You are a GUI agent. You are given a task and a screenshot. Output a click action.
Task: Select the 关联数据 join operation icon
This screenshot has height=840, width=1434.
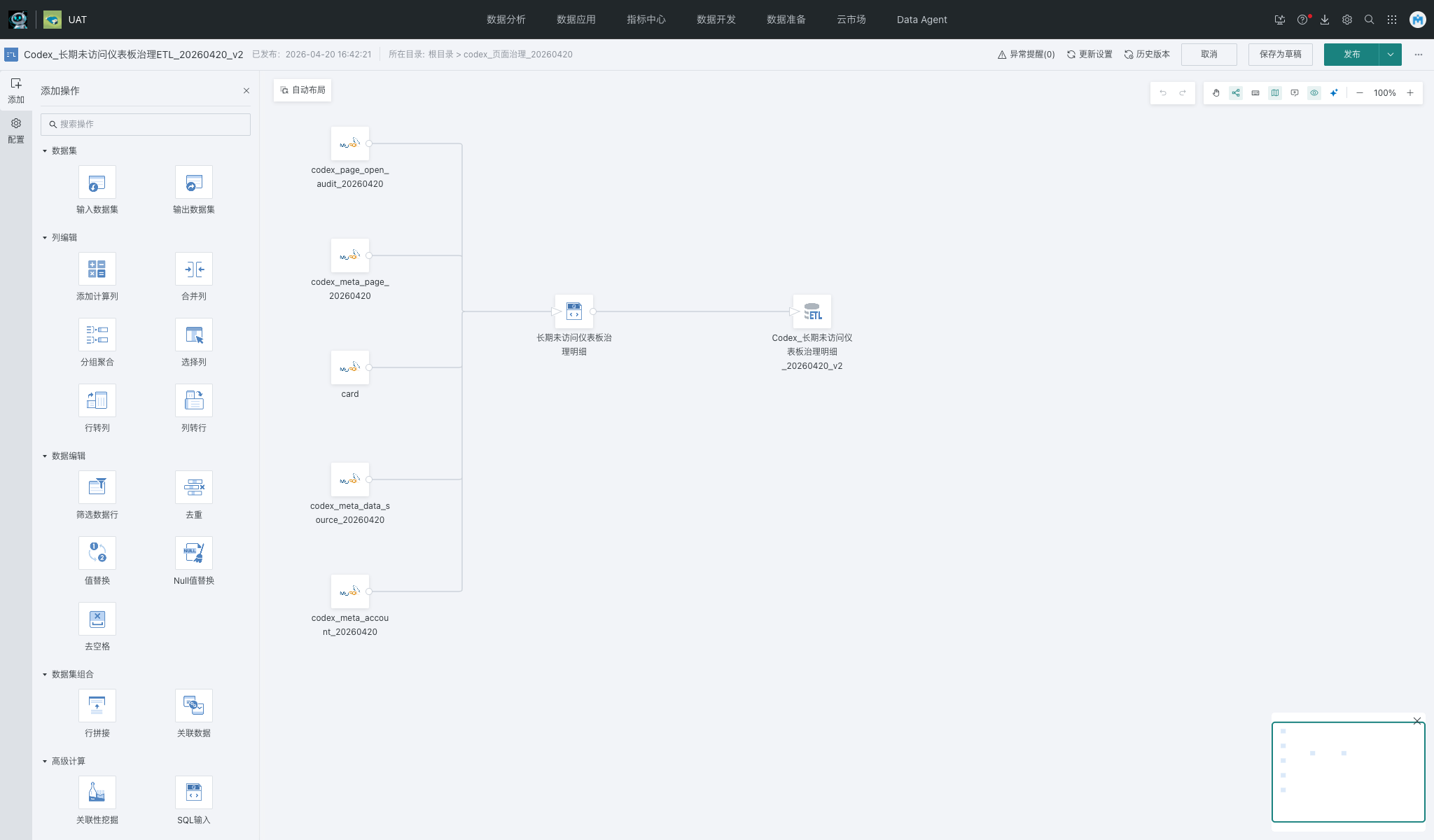194,706
